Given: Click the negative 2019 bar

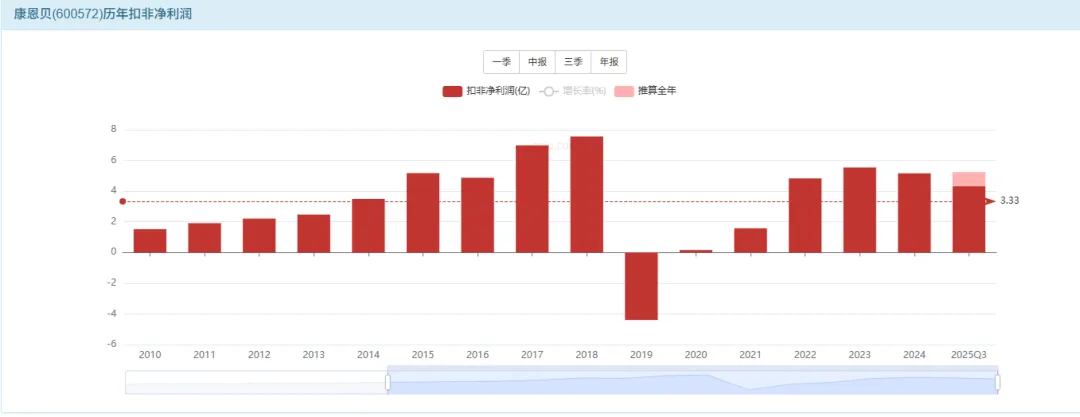Looking at the screenshot, I should (x=641, y=286).
